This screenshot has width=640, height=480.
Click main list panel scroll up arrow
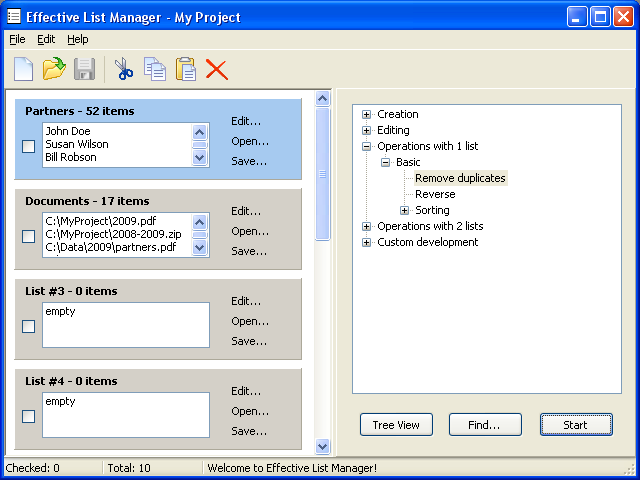pyautogui.click(x=322, y=98)
